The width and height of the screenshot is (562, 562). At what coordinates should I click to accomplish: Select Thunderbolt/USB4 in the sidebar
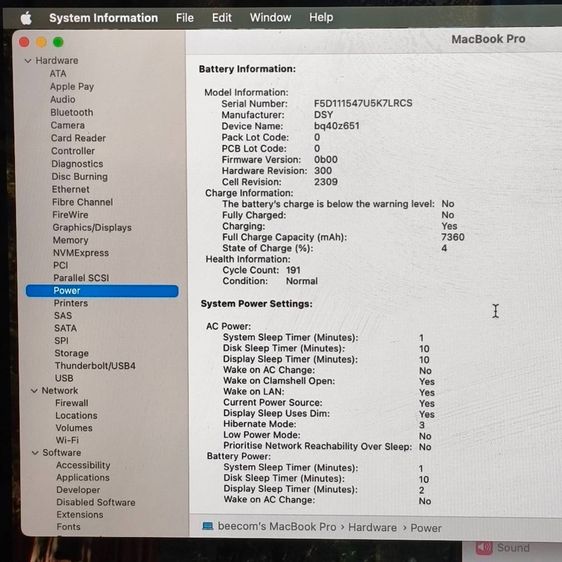(95, 366)
